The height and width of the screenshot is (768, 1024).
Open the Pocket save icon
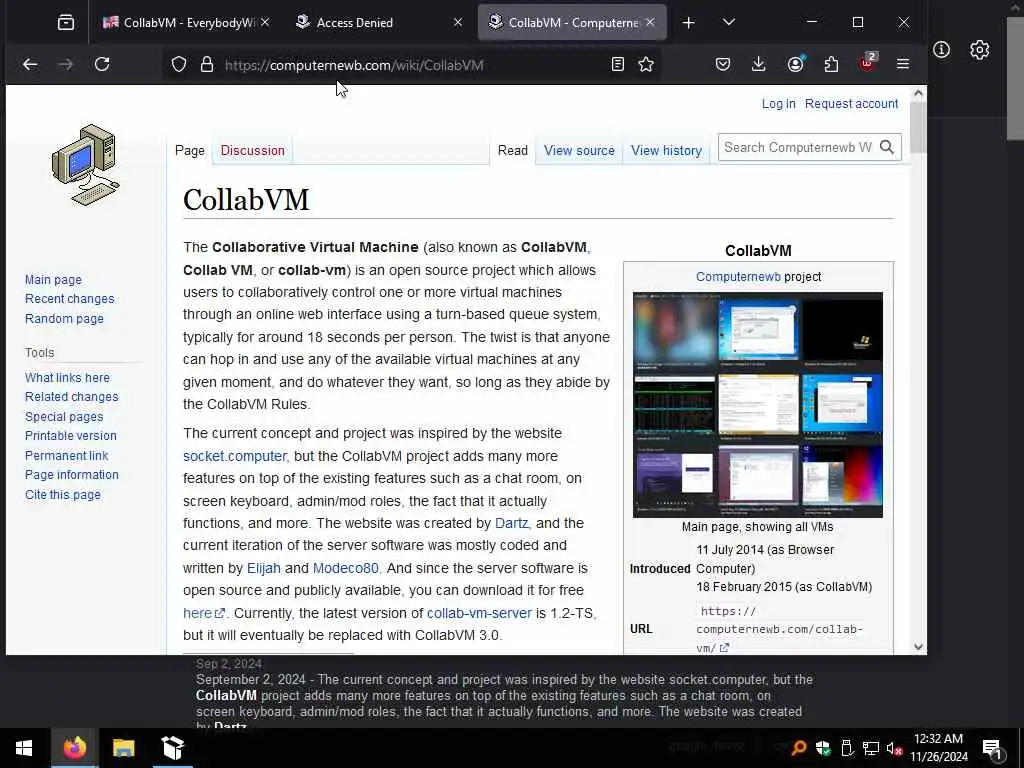pyautogui.click(x=723, y=64)
